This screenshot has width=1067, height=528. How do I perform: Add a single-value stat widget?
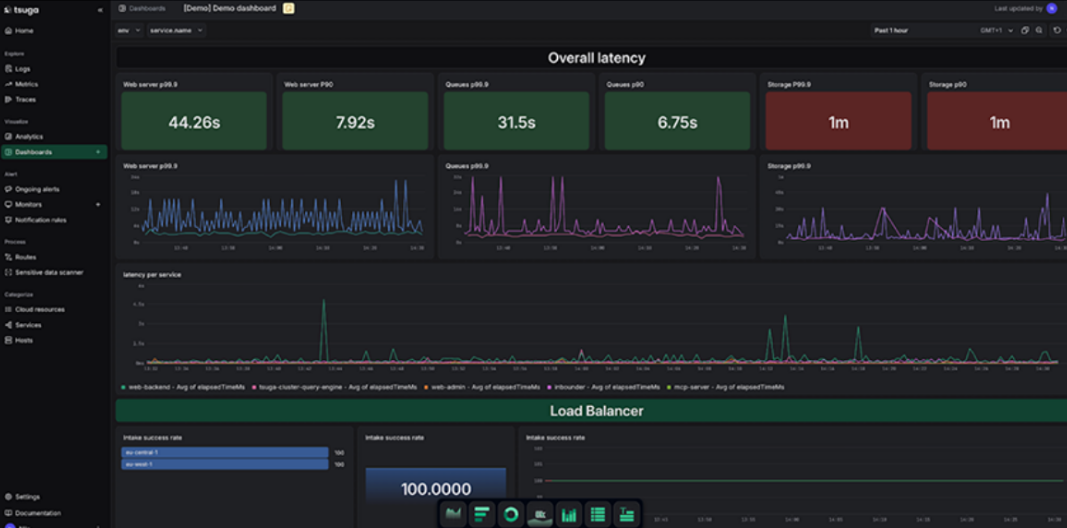click(540, 514)
